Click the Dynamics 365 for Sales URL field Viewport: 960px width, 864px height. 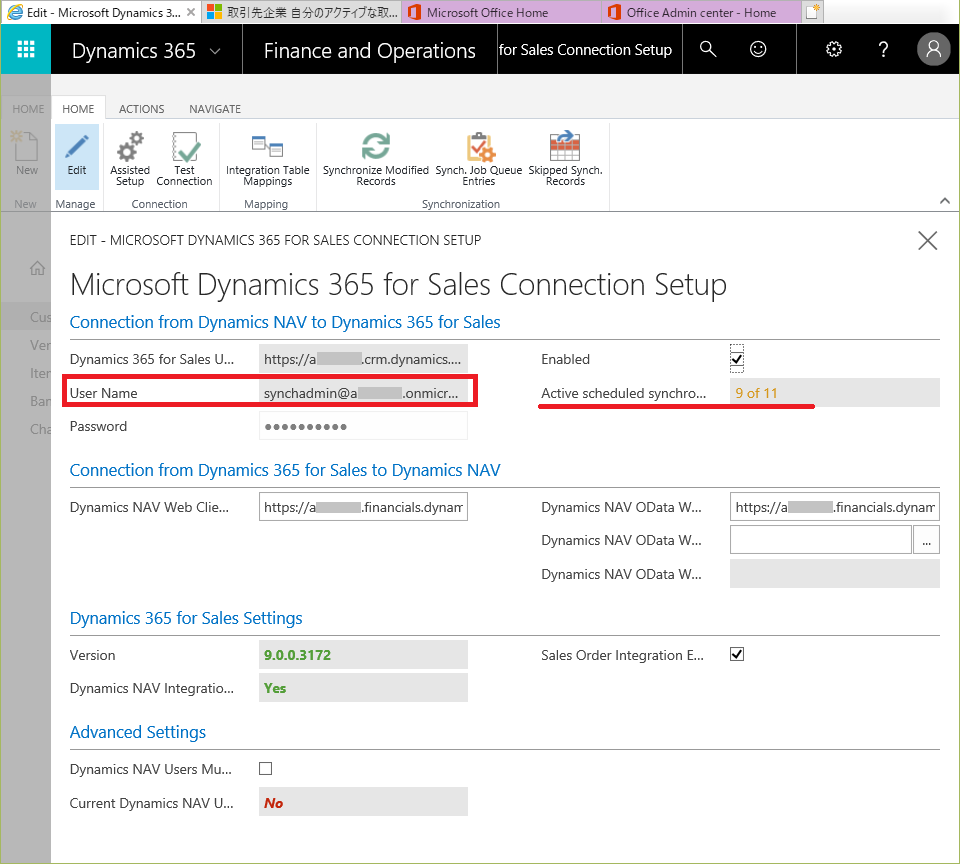tap(363, 359)
